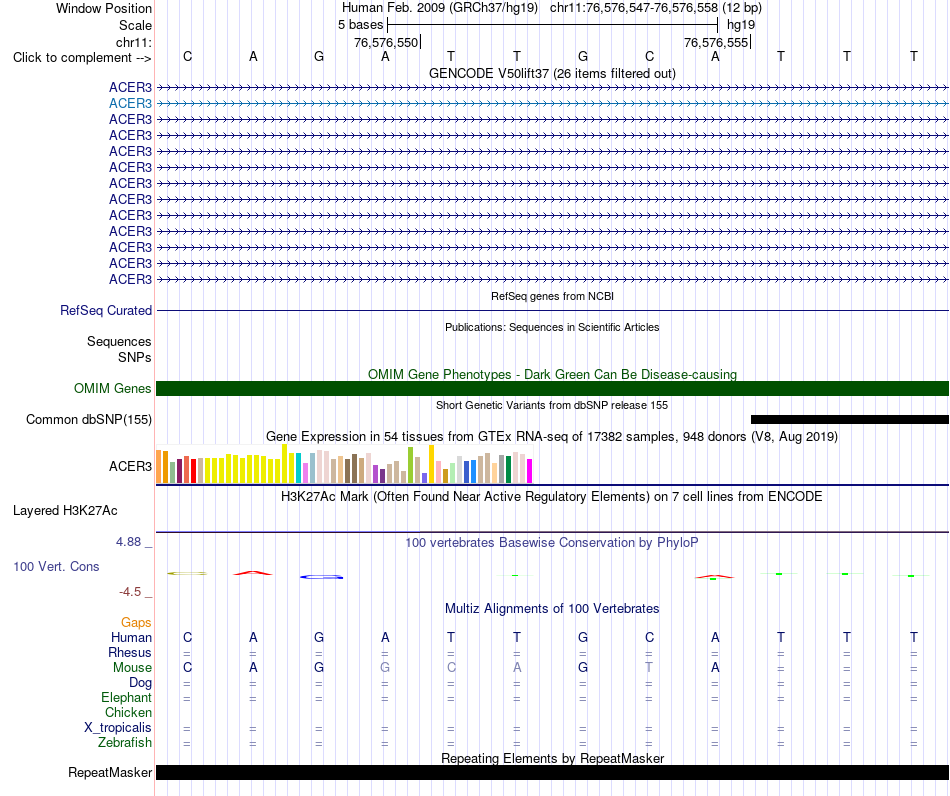This screenshot has width=950, height=796.
Task: Click the 'Sequences' publications sub-track label
Action: coord(119,342)
